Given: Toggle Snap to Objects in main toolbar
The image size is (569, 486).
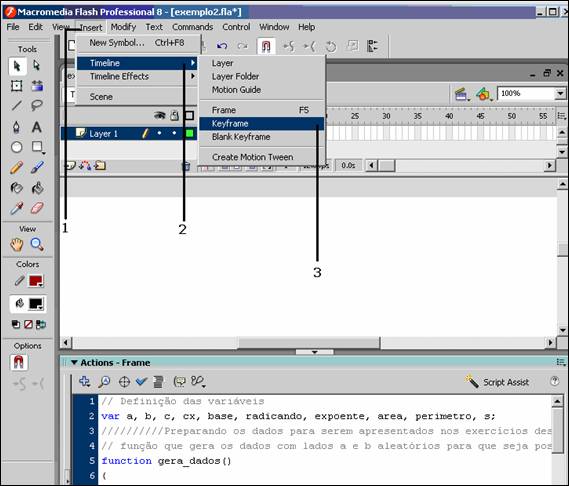Looking at the screenshot, I should point(266,46).
